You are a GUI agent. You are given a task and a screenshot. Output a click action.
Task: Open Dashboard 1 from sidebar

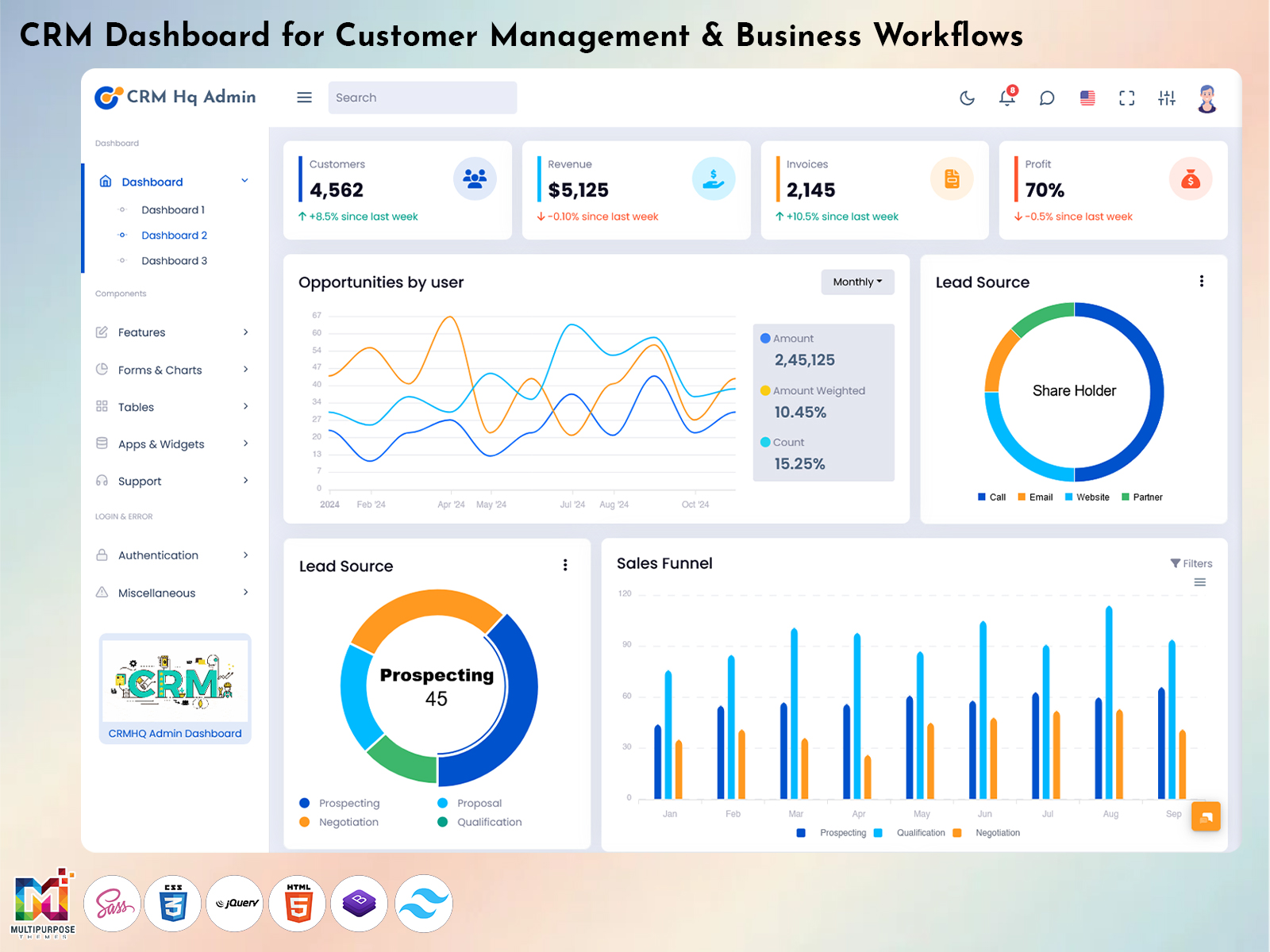173,210
